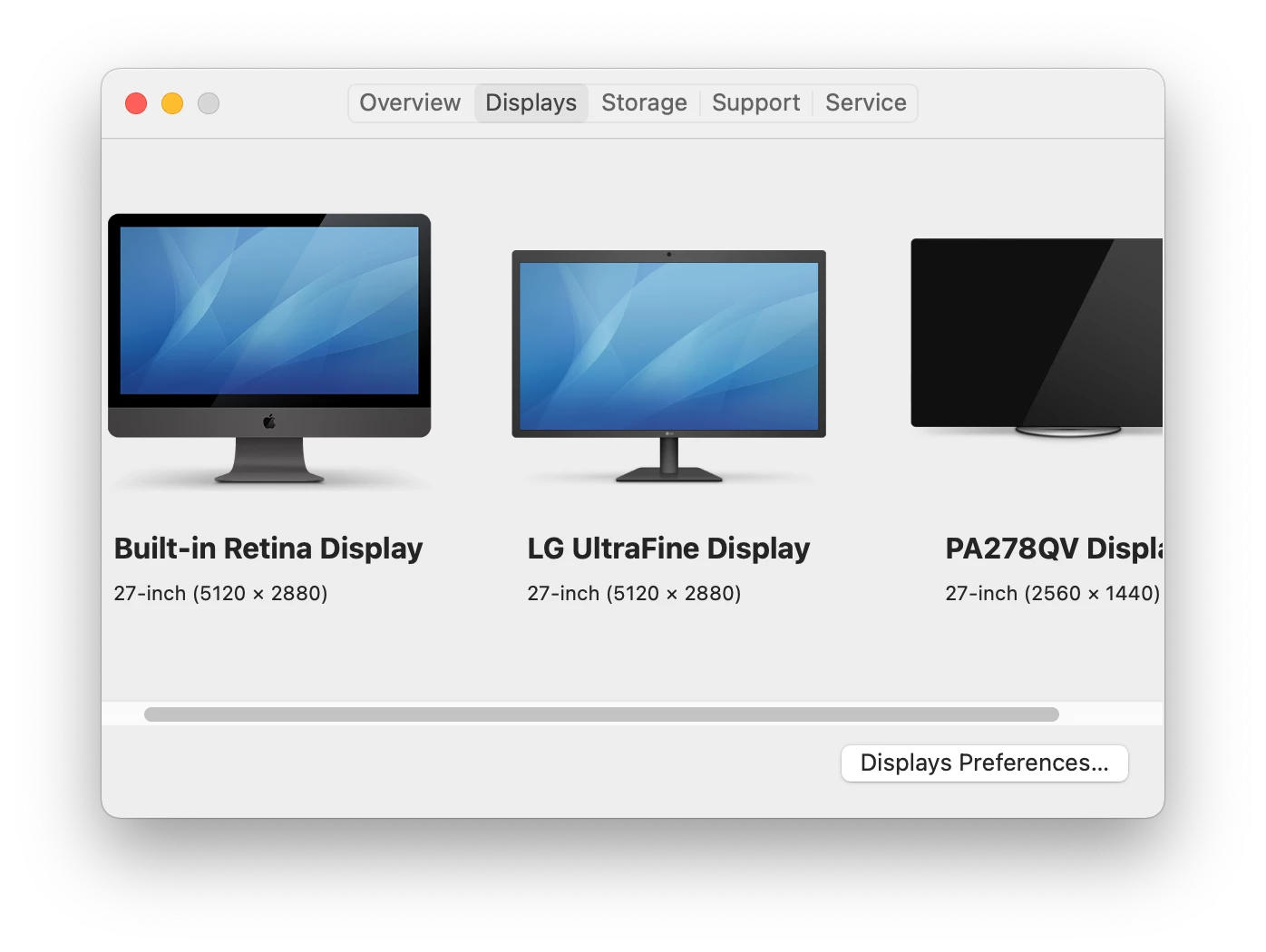This screenshot has width=1266, height=952.
Task: Go to the Support tab
Action: (x=755, y=102)
